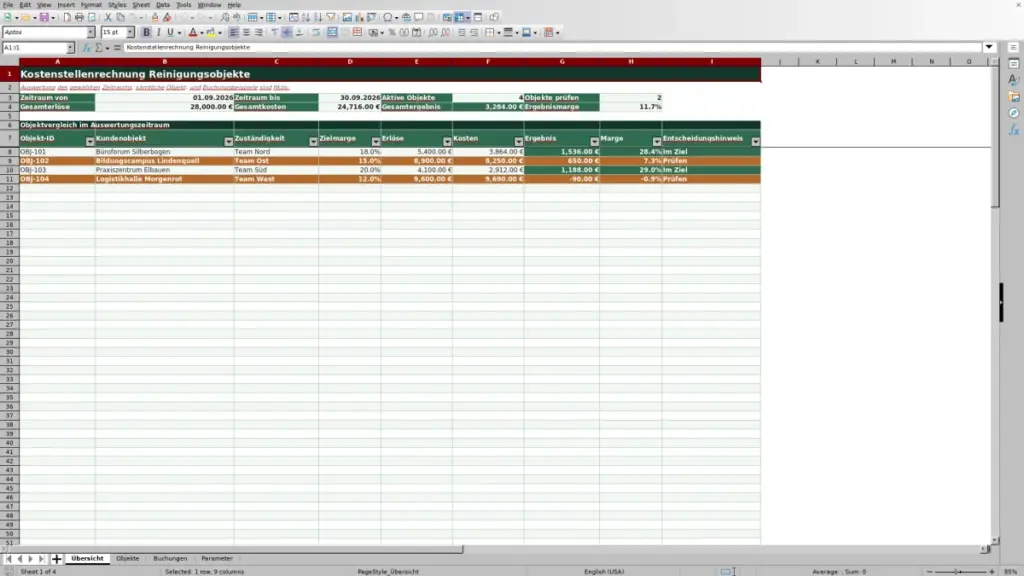Toggle Bold formatting
The height and width of the screenshot is (576, 1024).
(146, 33)
